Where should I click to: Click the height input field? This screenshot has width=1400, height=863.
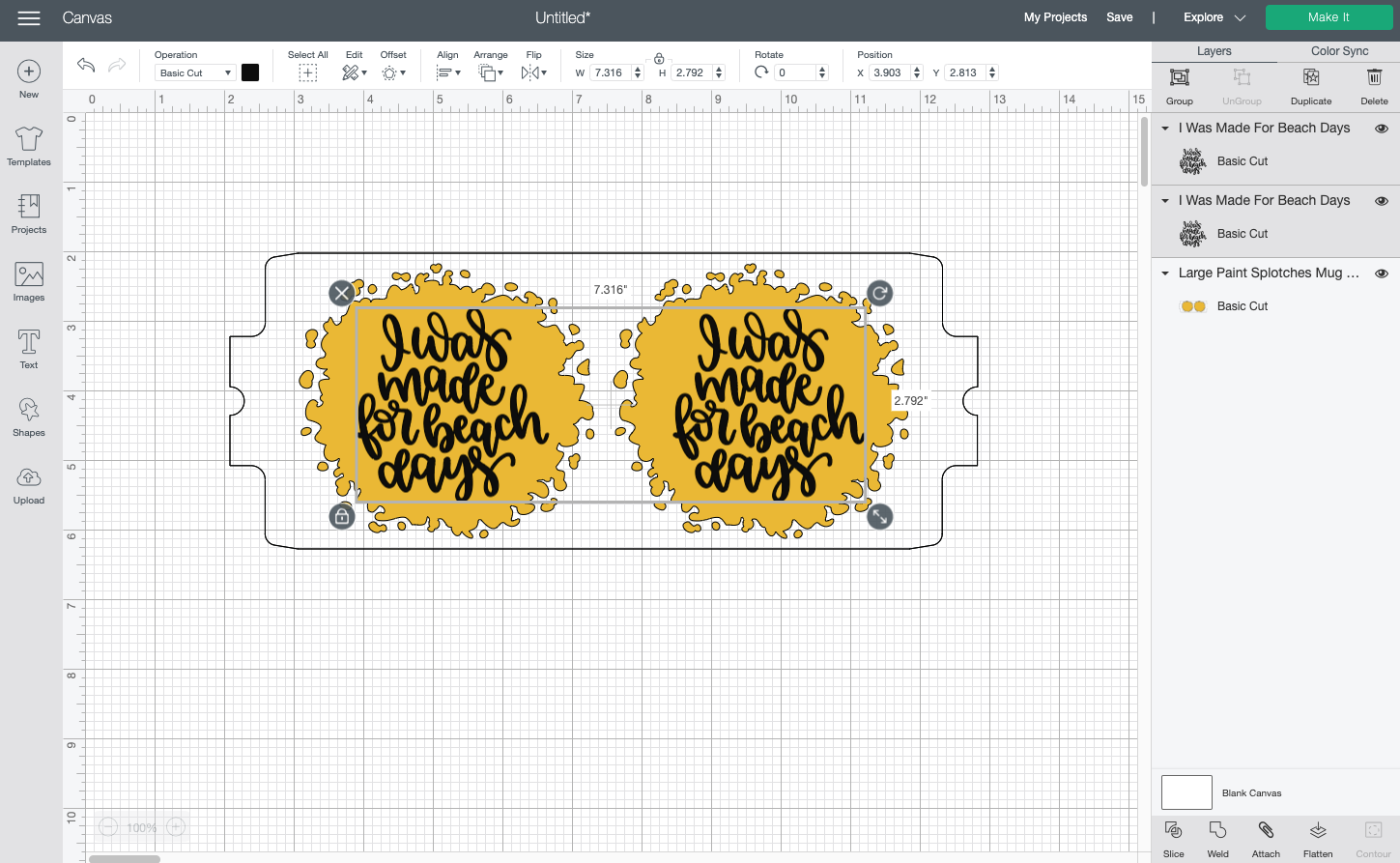point(692,72)
